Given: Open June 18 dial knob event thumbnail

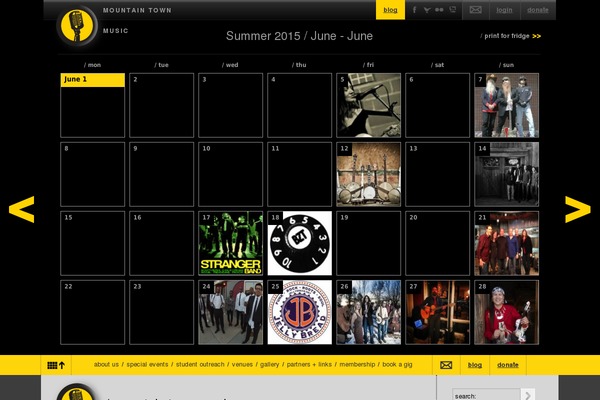Looking at the screenshot, I should pyautogui.click(x=300, y=243).
